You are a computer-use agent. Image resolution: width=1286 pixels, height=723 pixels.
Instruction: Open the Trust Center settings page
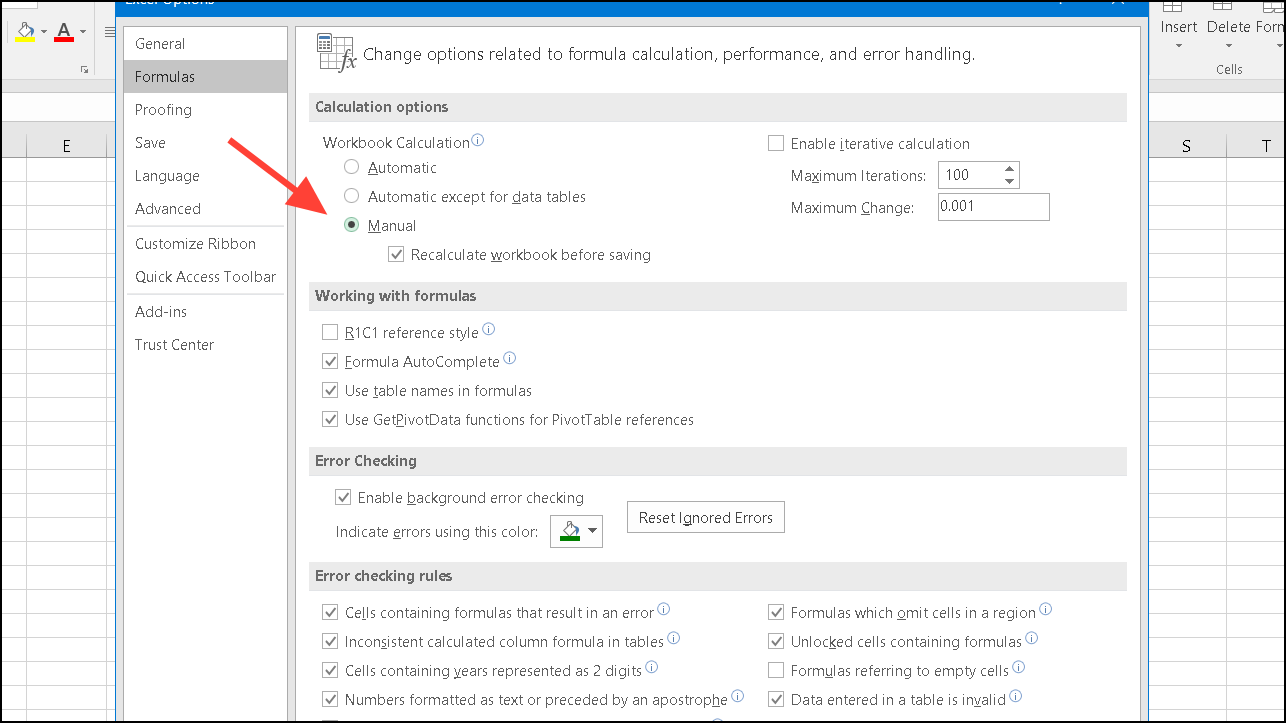click(x=174, y=344)
